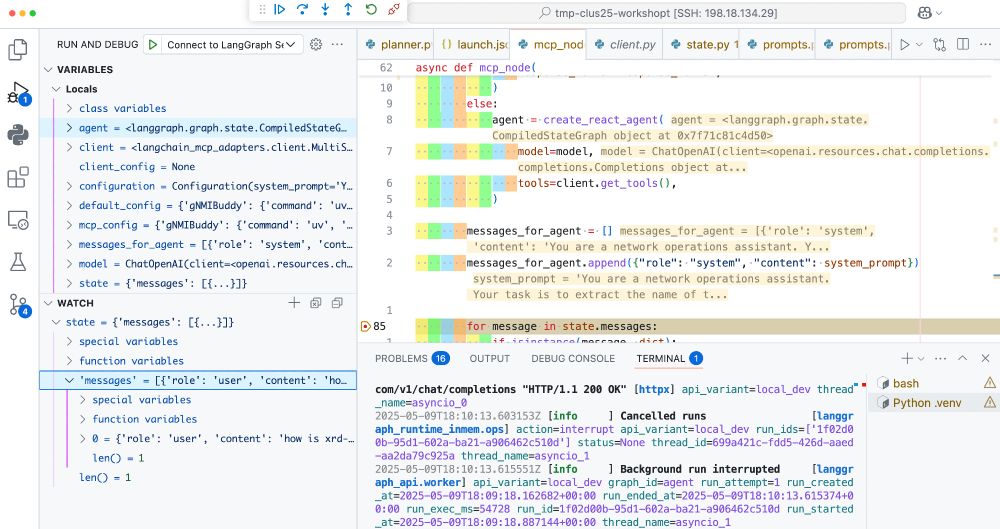Add expression to Watch panel
This screenshot has height=529, width=1000.
click(x=294, y=302)
